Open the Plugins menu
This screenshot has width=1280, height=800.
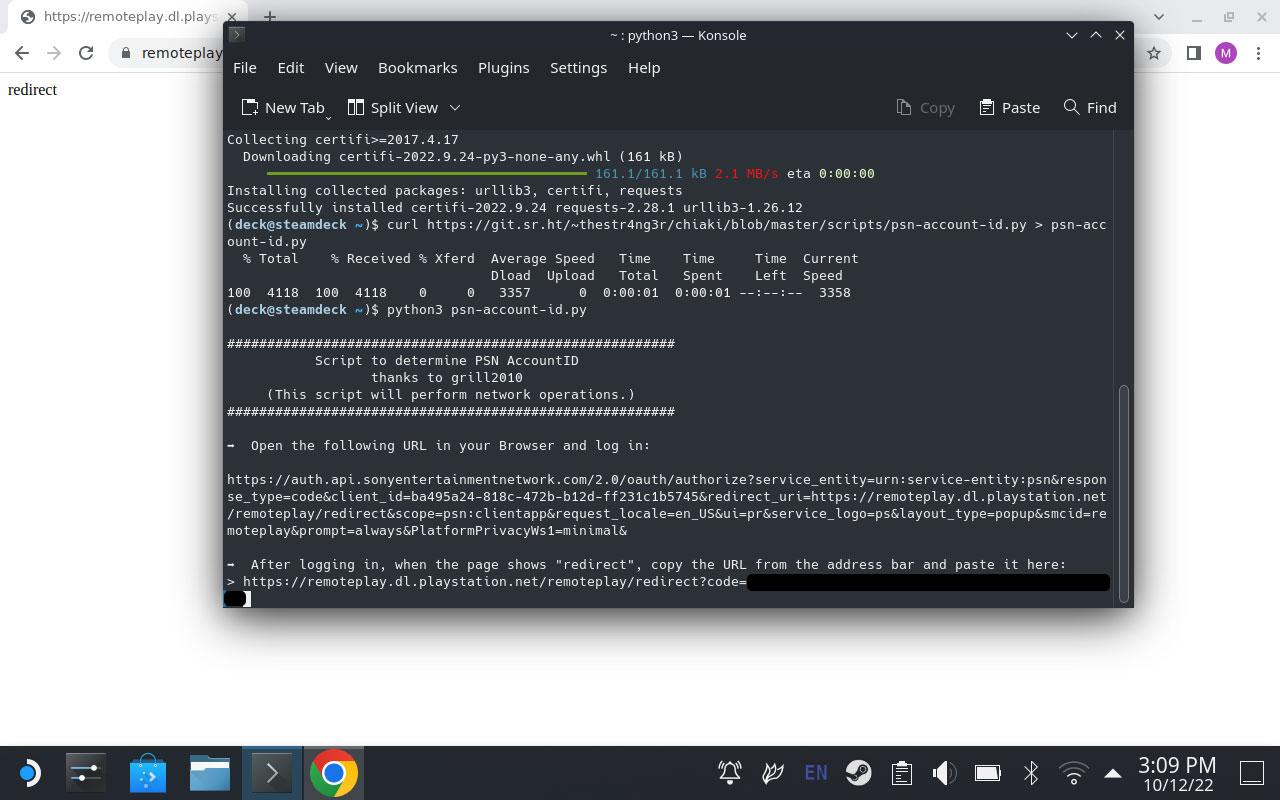503,68
